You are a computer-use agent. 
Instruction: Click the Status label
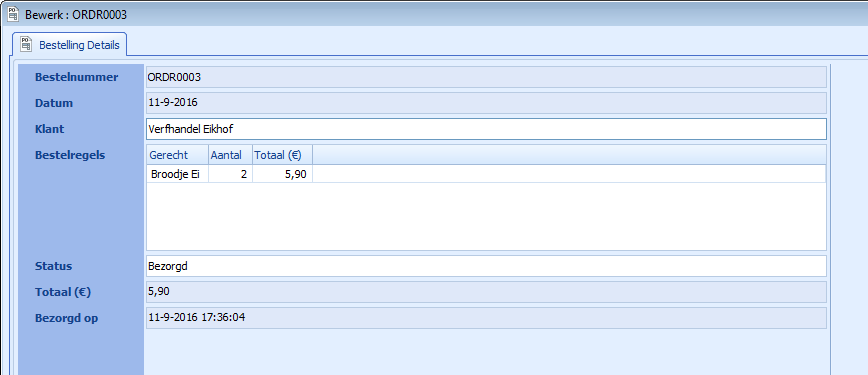click(54, 266)
